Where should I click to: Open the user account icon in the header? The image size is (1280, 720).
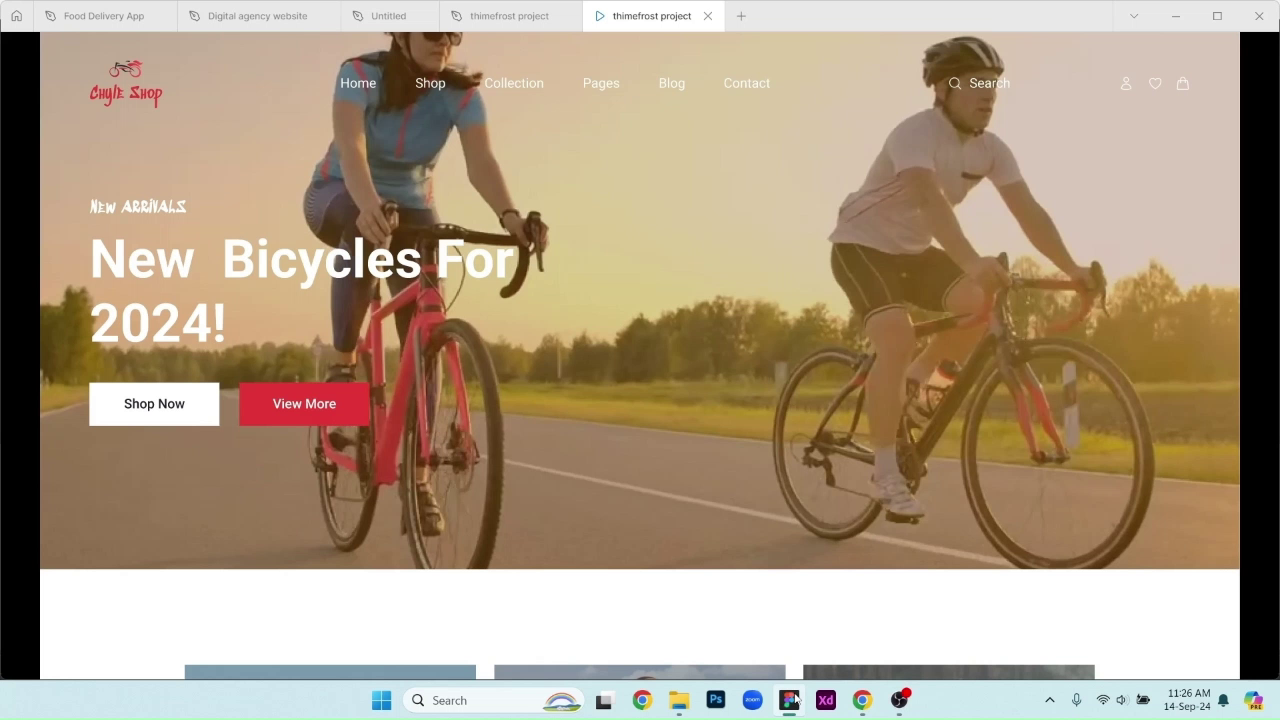click(x=1126, y=83)
